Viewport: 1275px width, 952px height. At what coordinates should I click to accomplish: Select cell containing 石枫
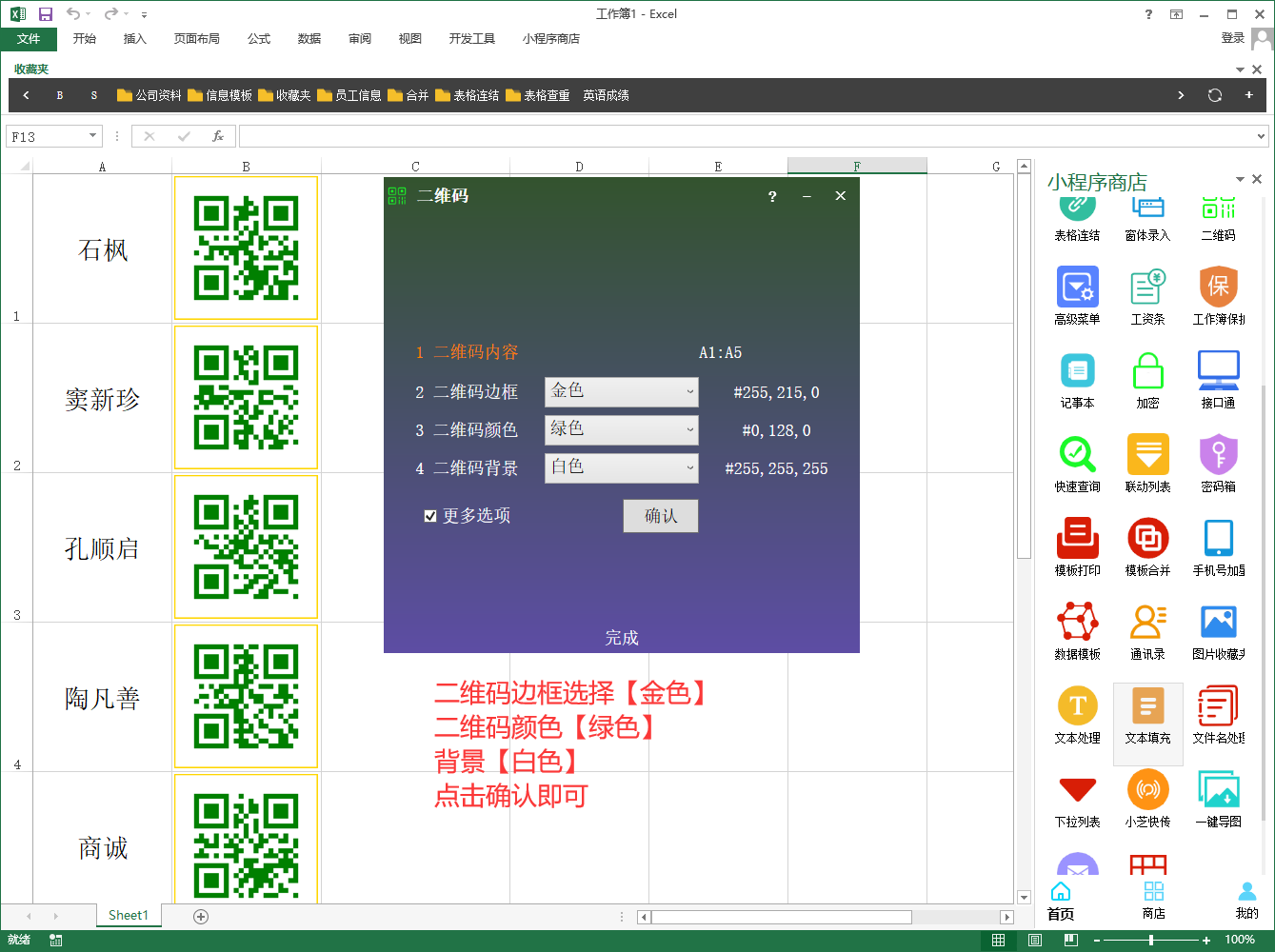point(102,249)
